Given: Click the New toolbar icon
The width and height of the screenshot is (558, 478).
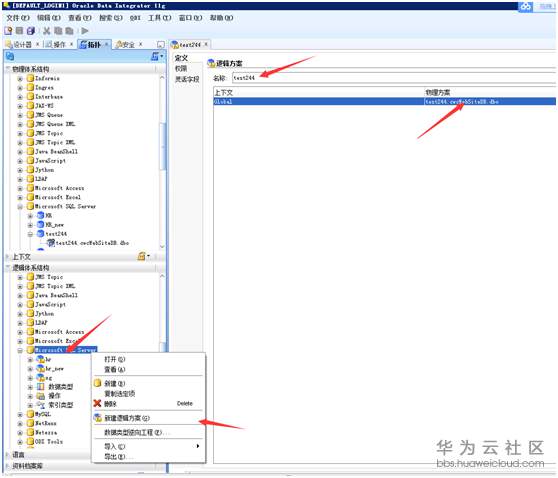Looking at the screenshot, I should coord(8,31).
